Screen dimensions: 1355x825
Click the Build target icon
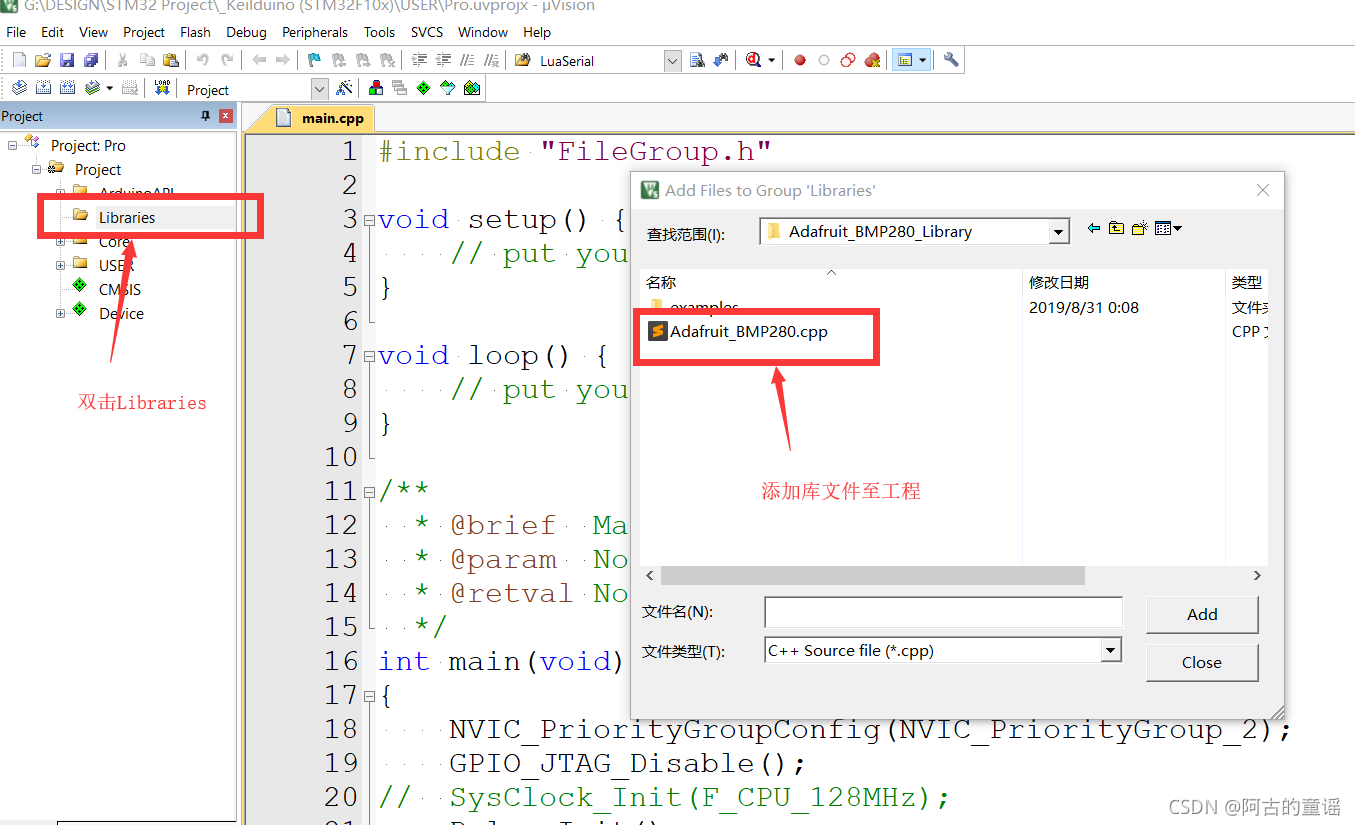43,88
